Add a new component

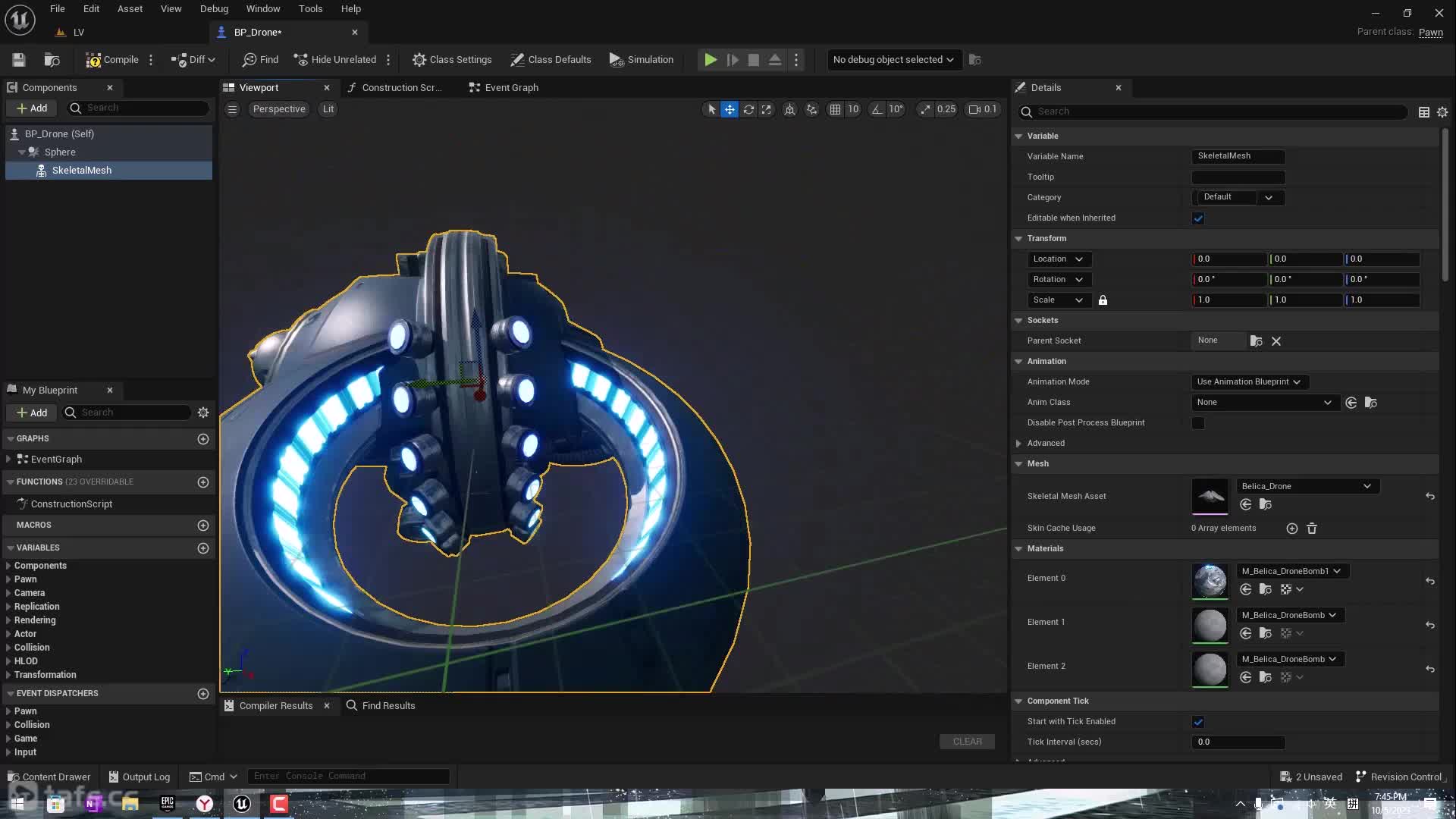(32, 108)
